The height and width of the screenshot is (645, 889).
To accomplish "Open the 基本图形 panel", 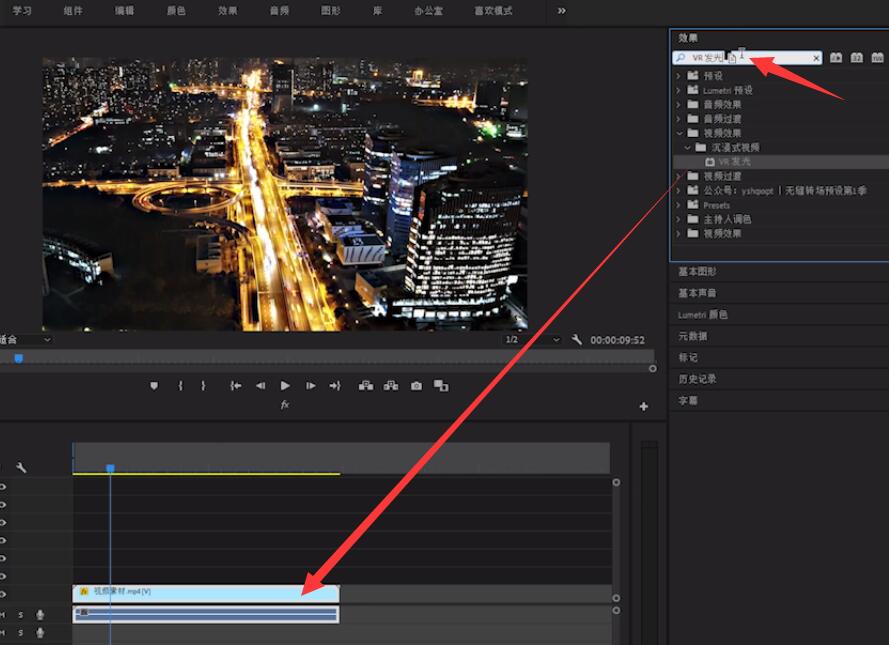I will tap(697, 271).
